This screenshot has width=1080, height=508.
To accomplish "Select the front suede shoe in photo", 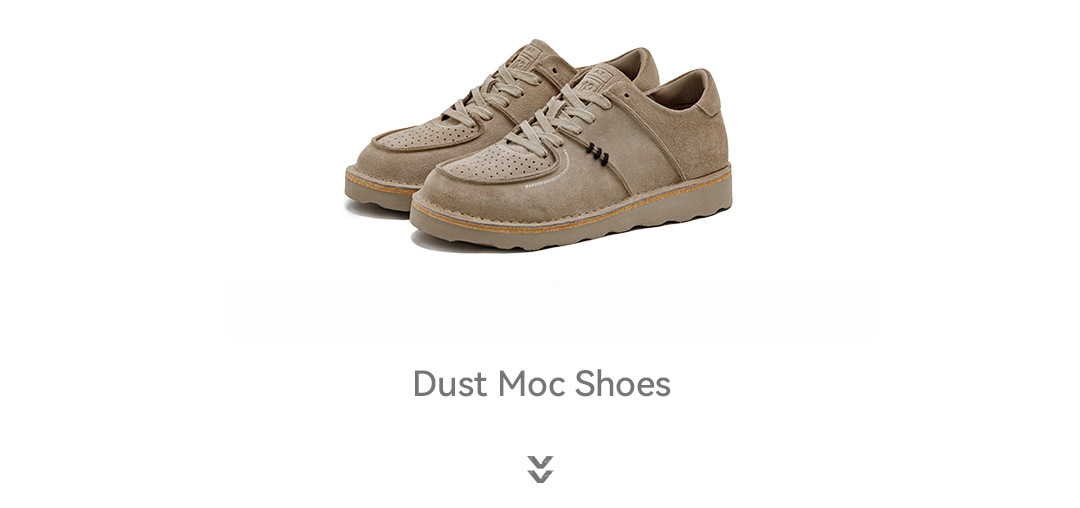I will 571,160.
